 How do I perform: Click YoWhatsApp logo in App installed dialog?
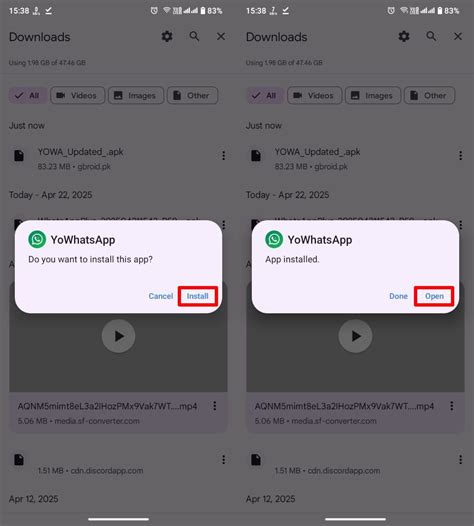[x=274, y=240]
